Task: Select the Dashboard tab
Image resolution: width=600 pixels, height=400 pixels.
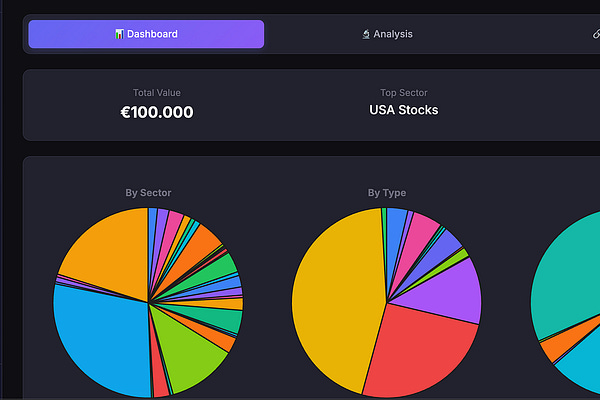Action: [146, 34]
